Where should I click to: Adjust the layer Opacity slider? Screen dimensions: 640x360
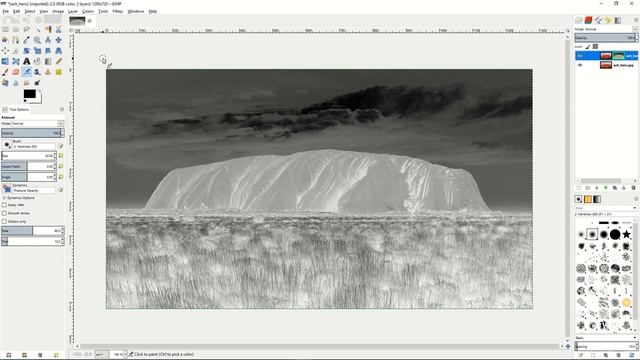click(x=606, y=38)
